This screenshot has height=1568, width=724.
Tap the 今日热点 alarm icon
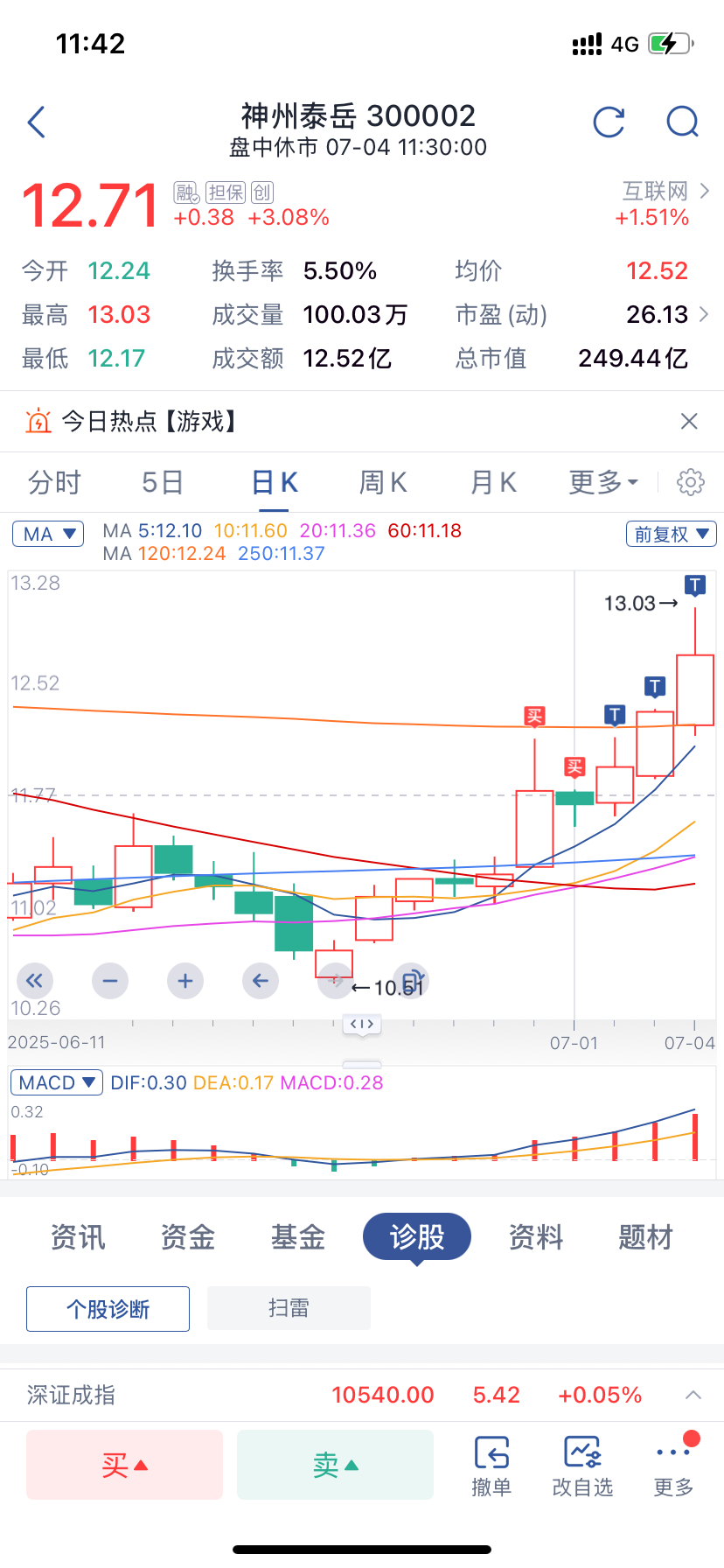[38, 422]
